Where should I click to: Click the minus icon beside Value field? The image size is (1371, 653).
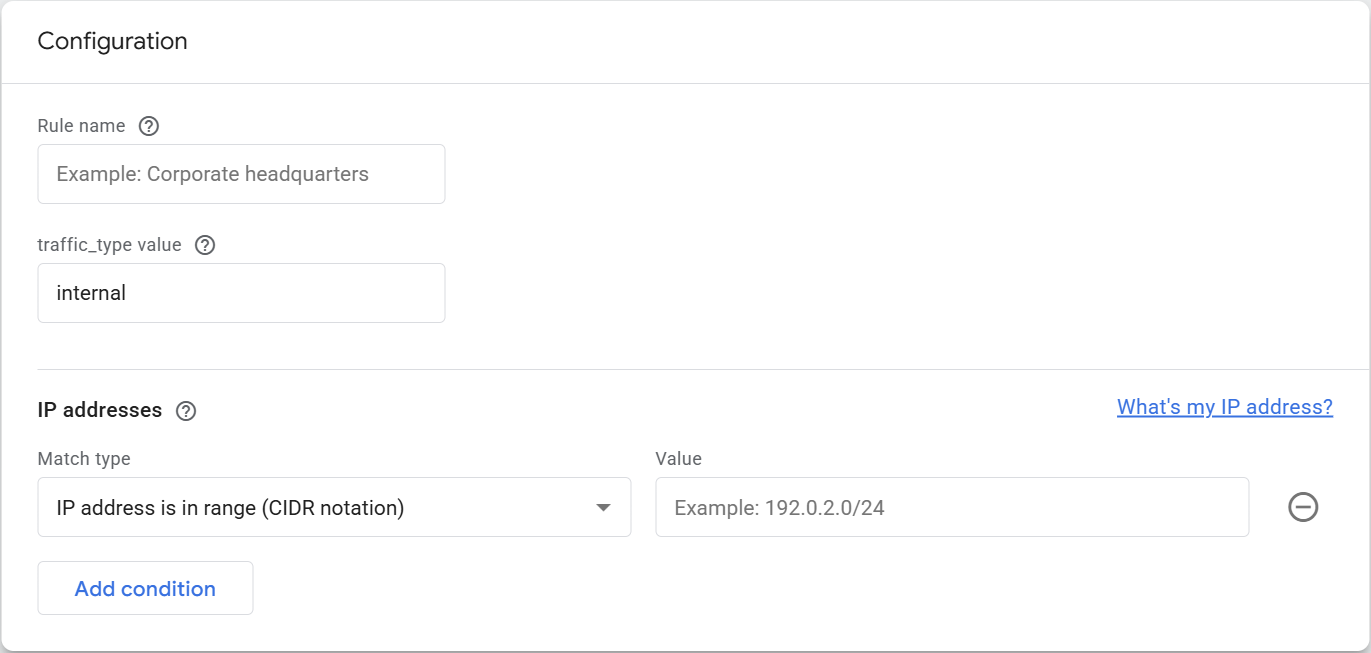(x=1303, y=507)
